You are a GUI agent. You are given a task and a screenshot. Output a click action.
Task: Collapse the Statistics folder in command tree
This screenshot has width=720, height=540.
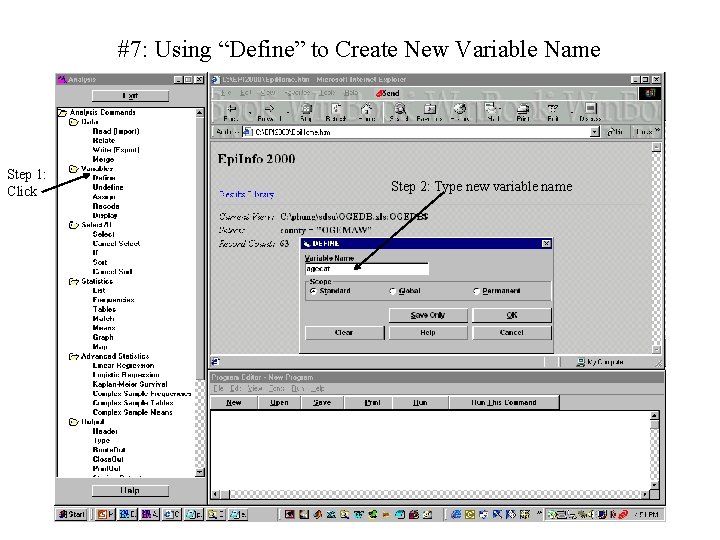(x=73, y=281)
